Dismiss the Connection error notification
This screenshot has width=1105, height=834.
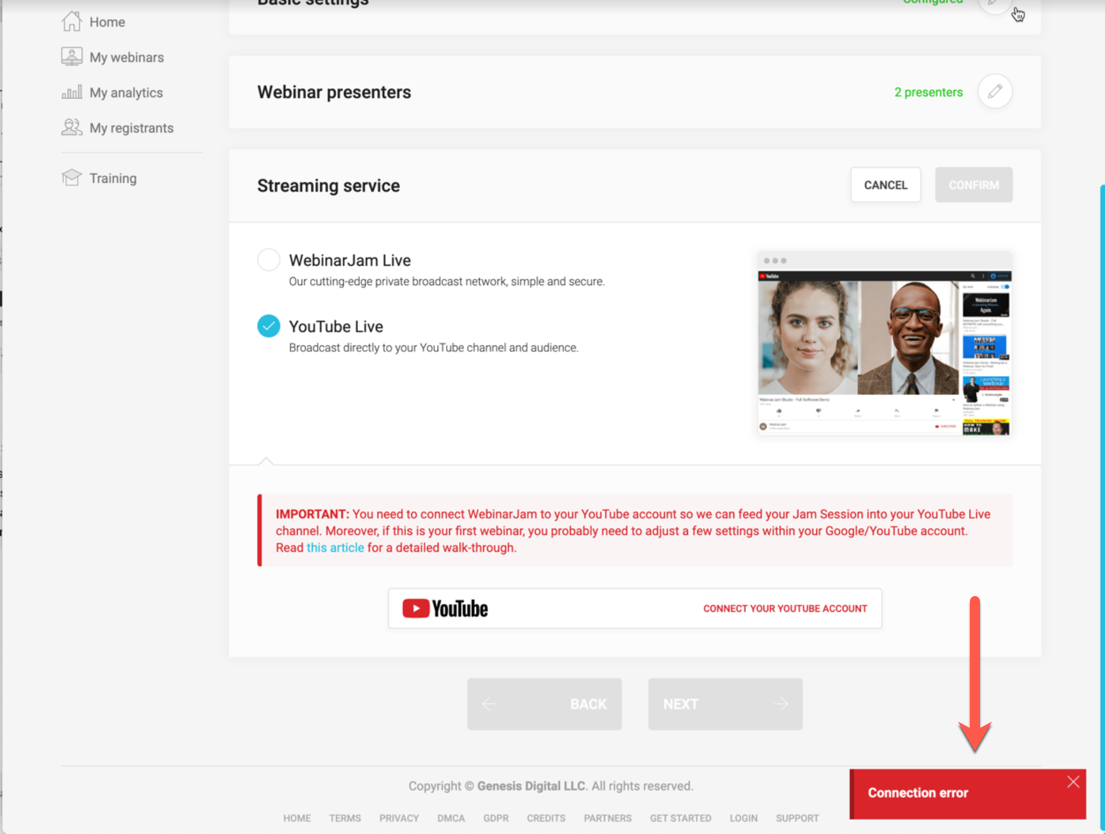1073,782
